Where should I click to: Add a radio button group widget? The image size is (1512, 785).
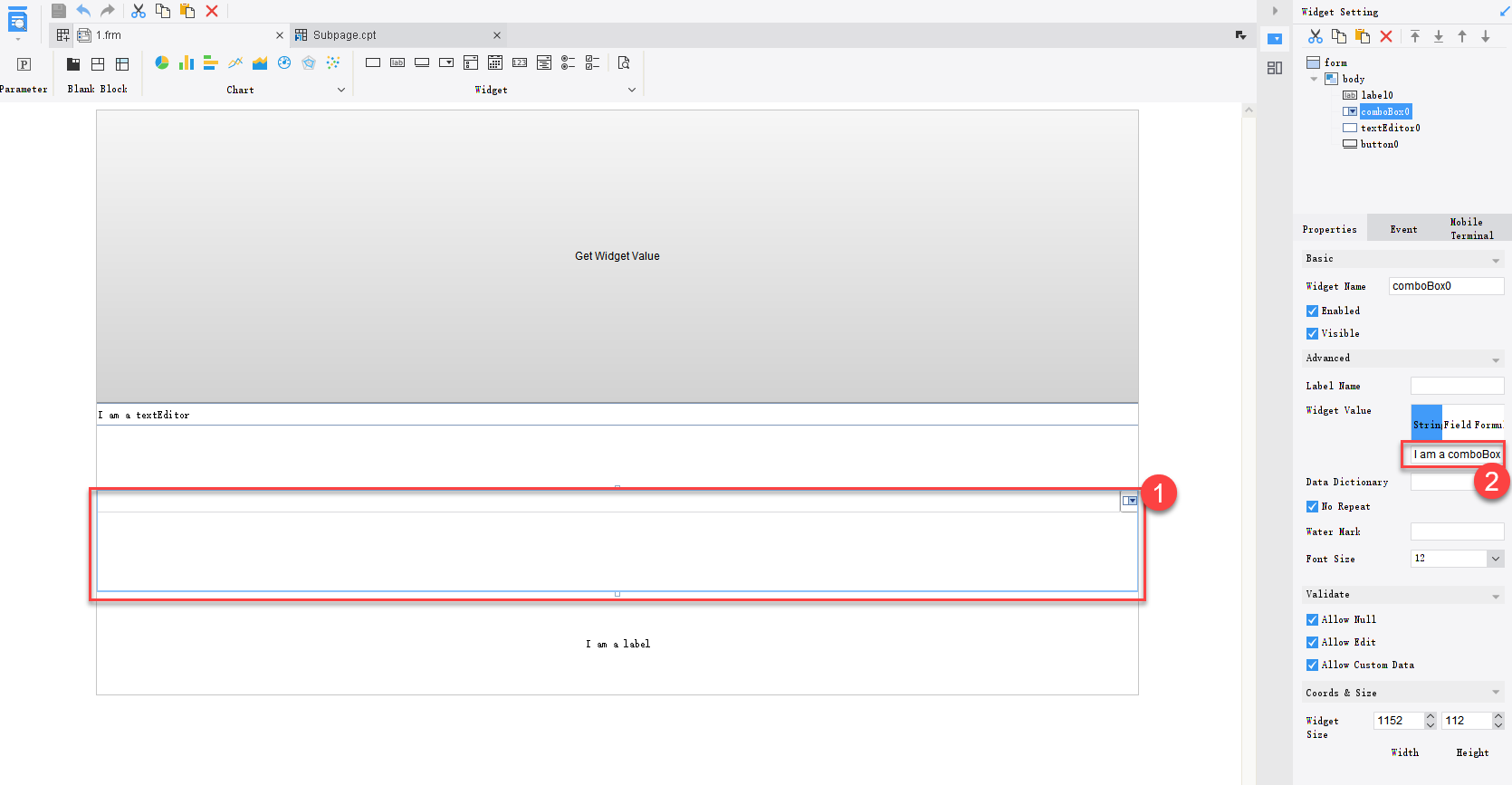pos(569,62)
